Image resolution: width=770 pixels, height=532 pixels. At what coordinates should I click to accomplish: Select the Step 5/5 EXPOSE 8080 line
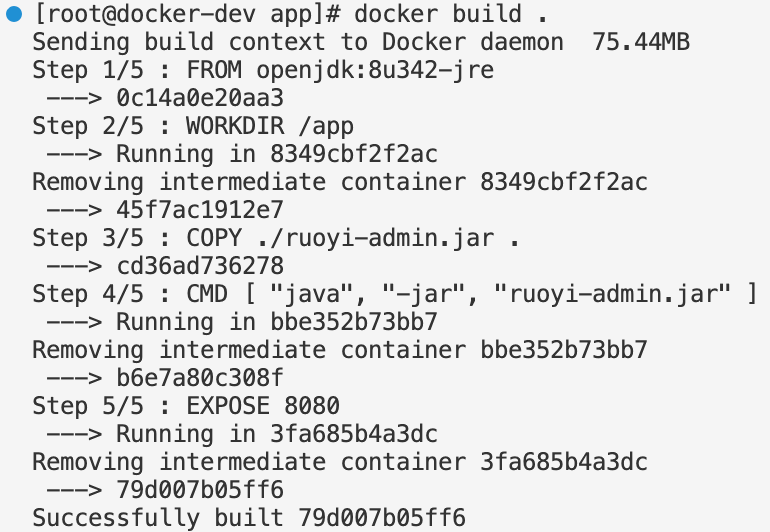coord(186,406)
